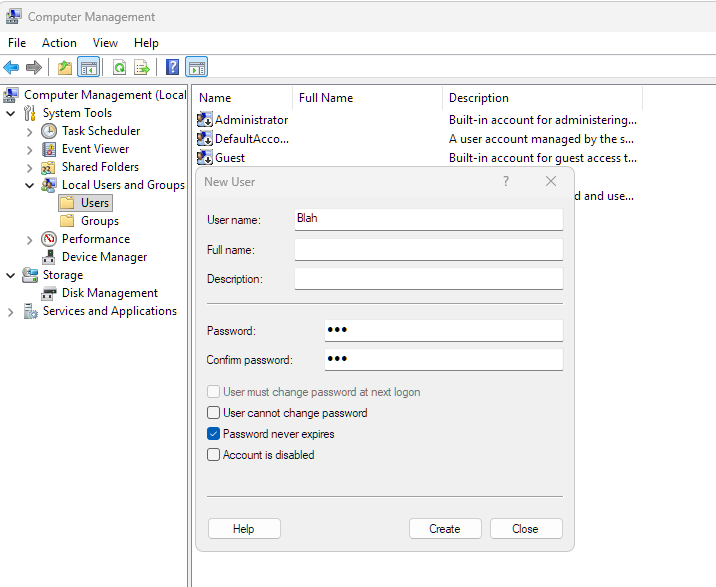Click disabled User must change password checkbox

pyautogui.click(x=213, y=391)
